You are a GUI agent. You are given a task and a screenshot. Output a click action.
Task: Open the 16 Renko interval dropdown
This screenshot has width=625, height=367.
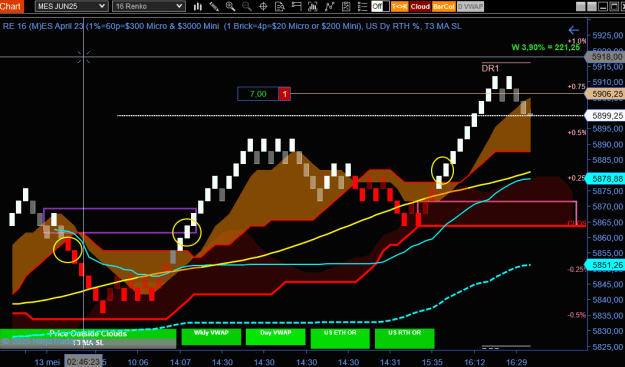click(x=148, y=6)
